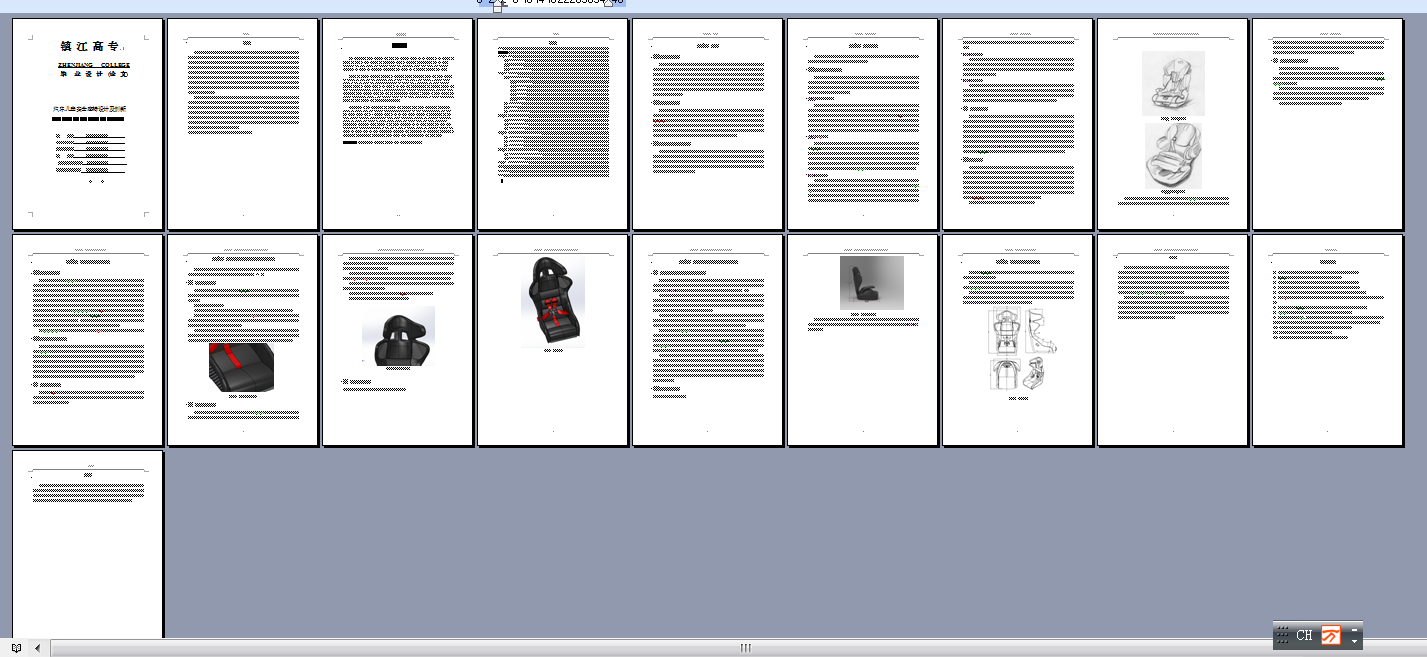Select the fourteenth page thumbnail
This screenshot has height=657, width=1427.
click(708, 340)
